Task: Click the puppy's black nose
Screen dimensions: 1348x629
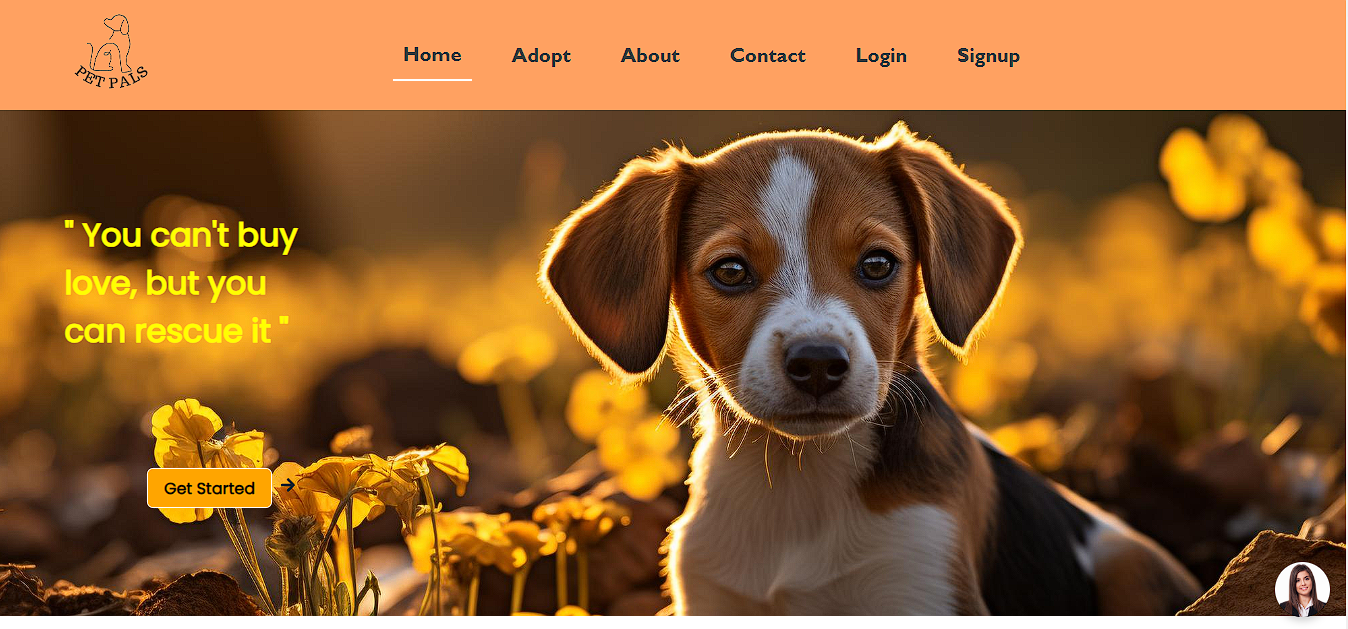Action: coord(817,366)
